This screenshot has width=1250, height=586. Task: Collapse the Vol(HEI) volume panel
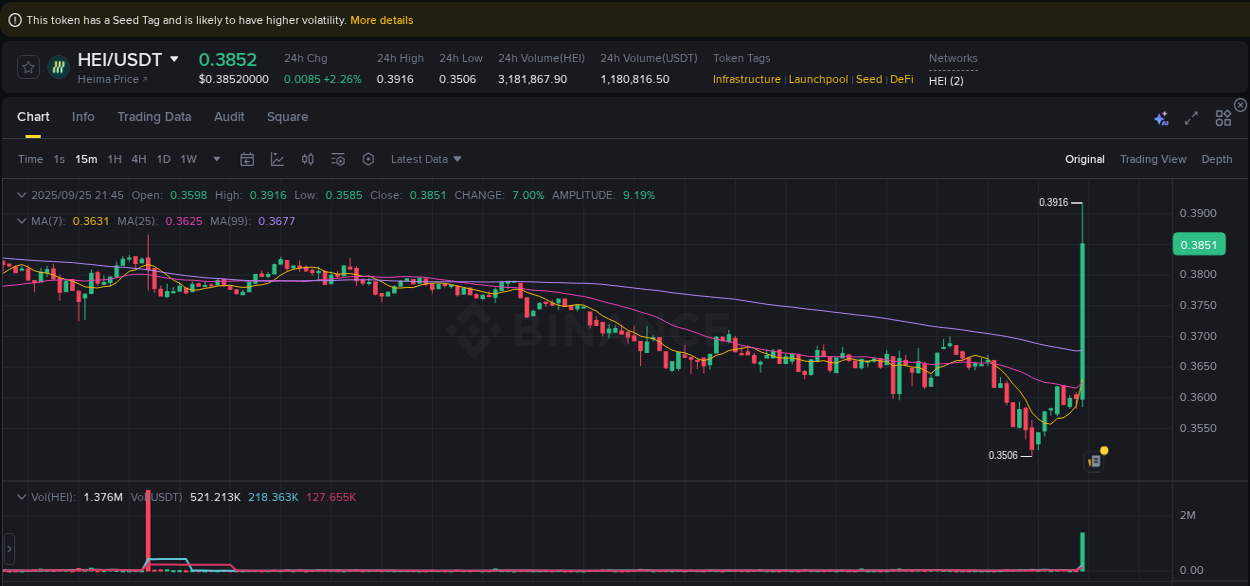21,496
